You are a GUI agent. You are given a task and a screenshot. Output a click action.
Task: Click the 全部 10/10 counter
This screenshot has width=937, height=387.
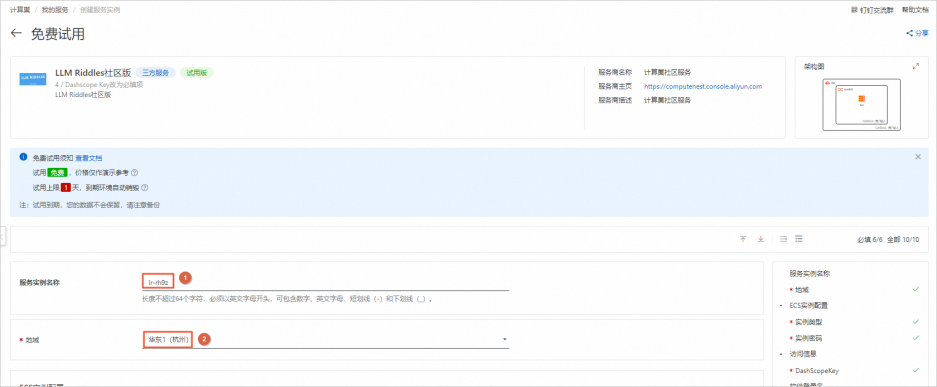902,239
